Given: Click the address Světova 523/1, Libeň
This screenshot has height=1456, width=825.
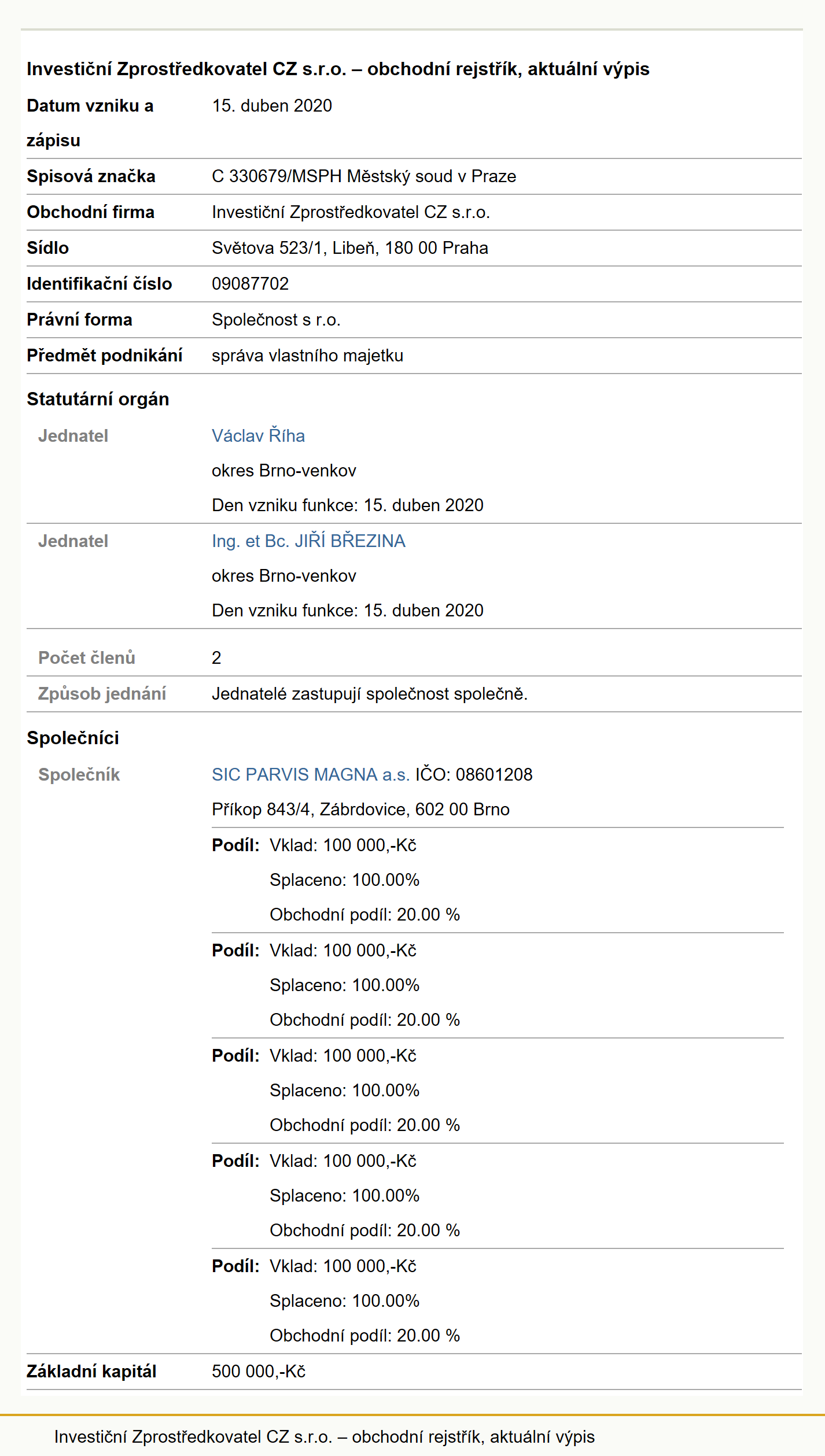Looking at the screenshot, I should pos(296,248).
